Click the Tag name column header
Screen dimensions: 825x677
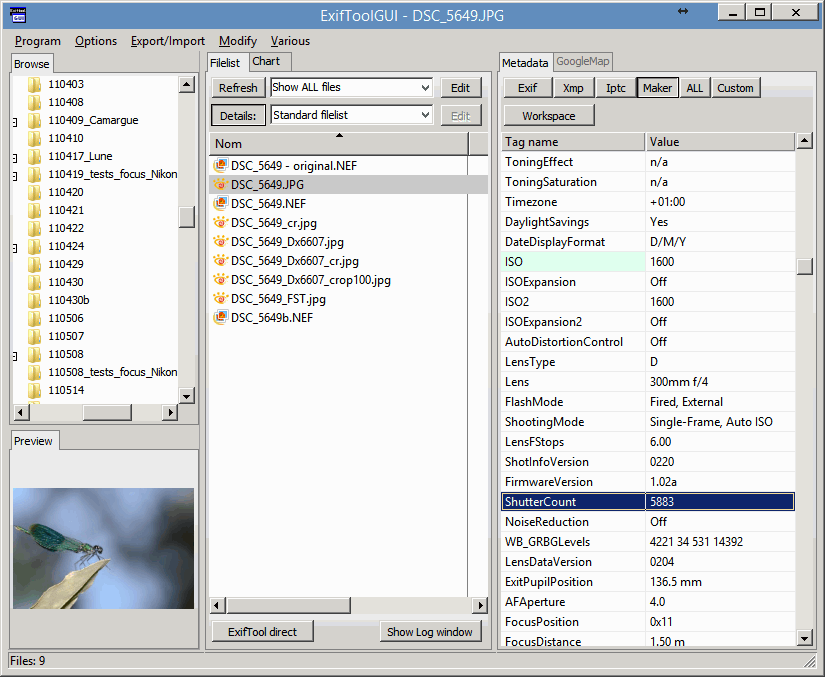coord(573,142)
